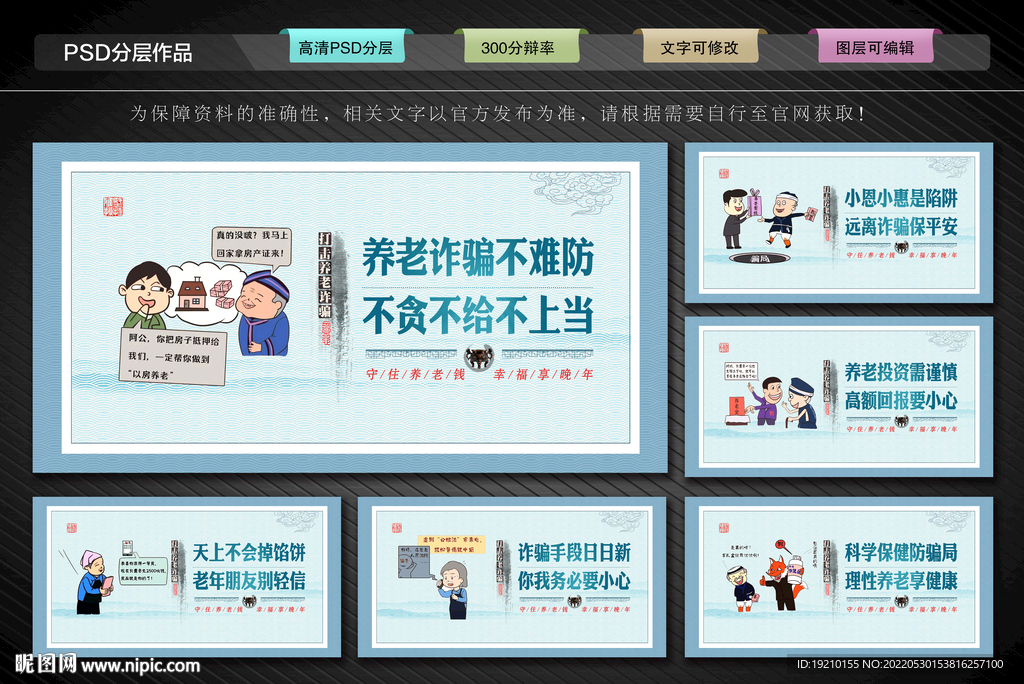Image resolution: width=1024 pixels, height=684 pixels.
Task: Click the 老年朋友别轻信 text line
Action: pyautogui.click(x=249, y=580)
